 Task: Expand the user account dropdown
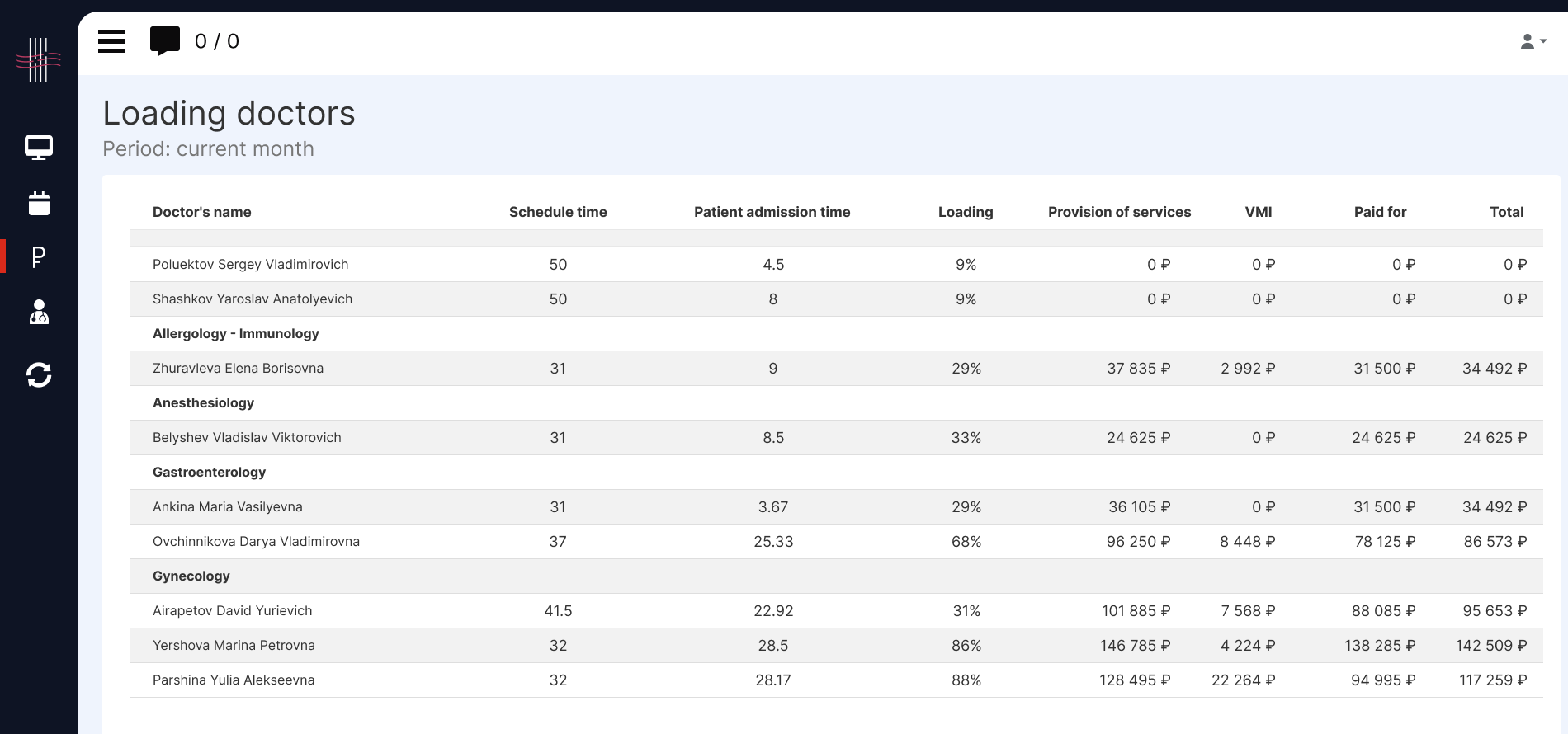pos(1533,41)
